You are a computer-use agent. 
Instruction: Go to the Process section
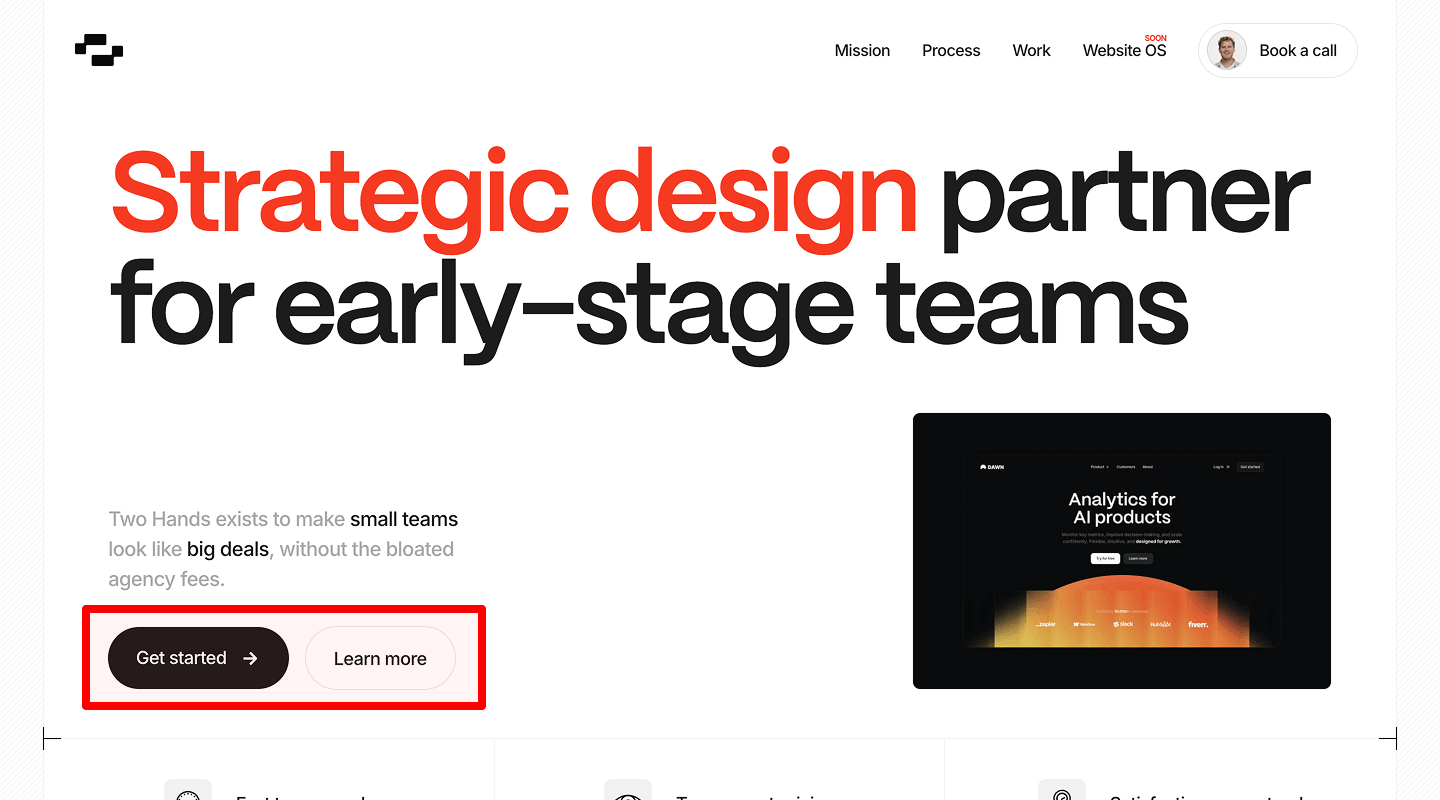951,51
